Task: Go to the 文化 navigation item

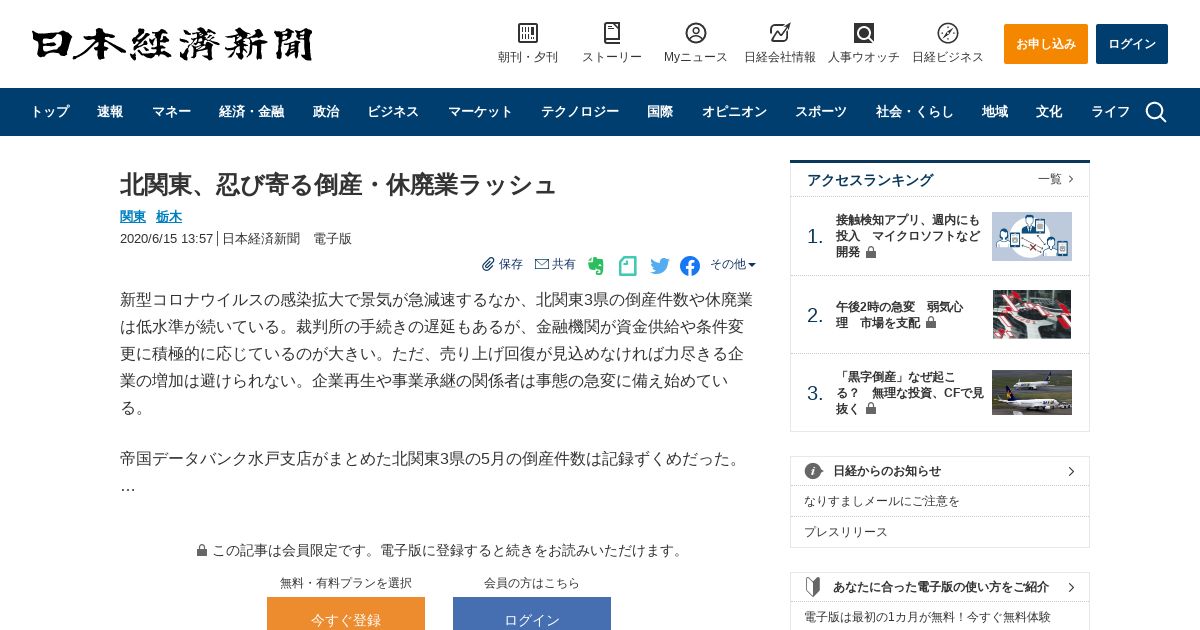Action: point(1049,112)
